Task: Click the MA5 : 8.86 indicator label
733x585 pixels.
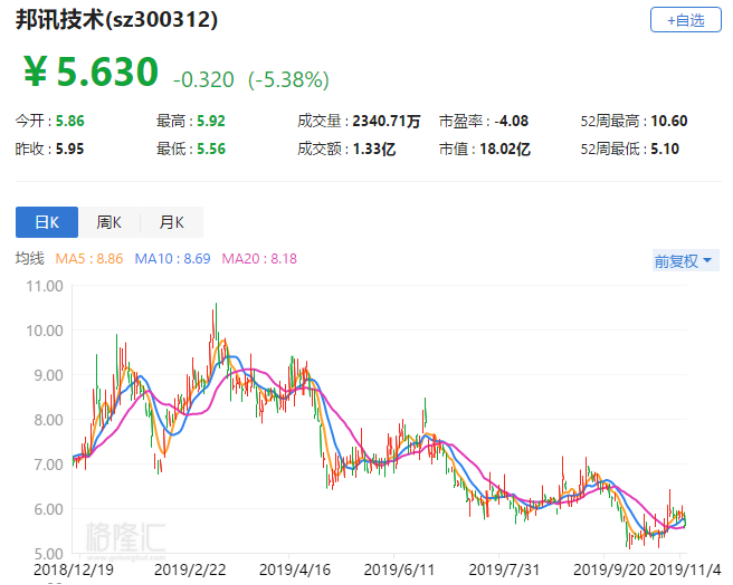Action: (x=89, y=259)
